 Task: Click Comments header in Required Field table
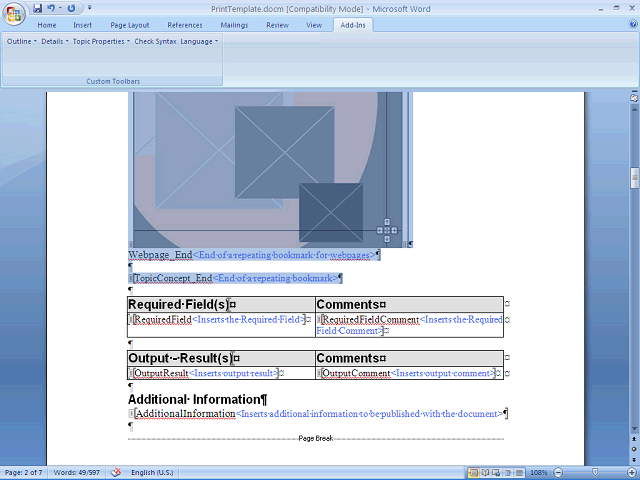tap(409, 304)
